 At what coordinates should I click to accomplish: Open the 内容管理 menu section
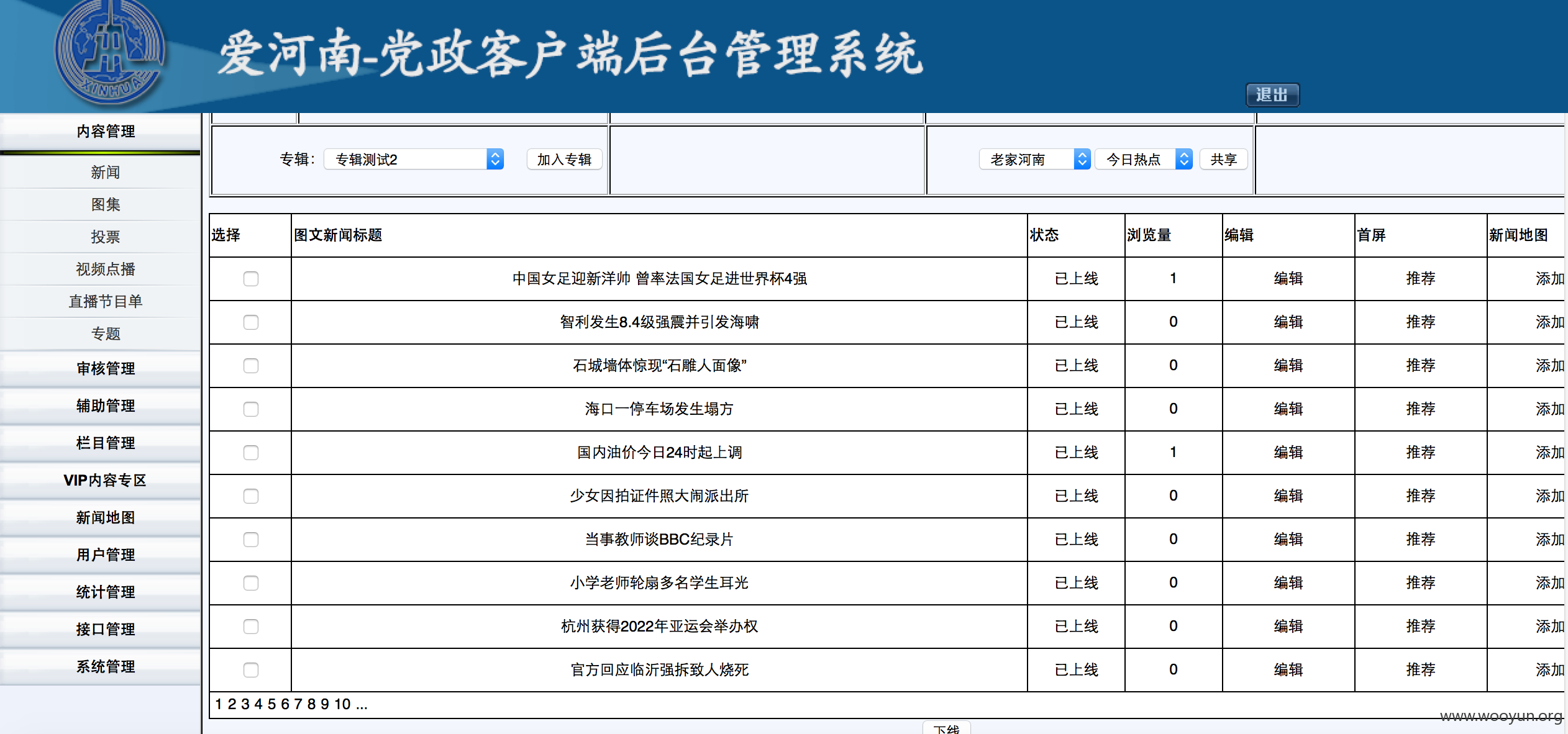[x=100, y=132]
